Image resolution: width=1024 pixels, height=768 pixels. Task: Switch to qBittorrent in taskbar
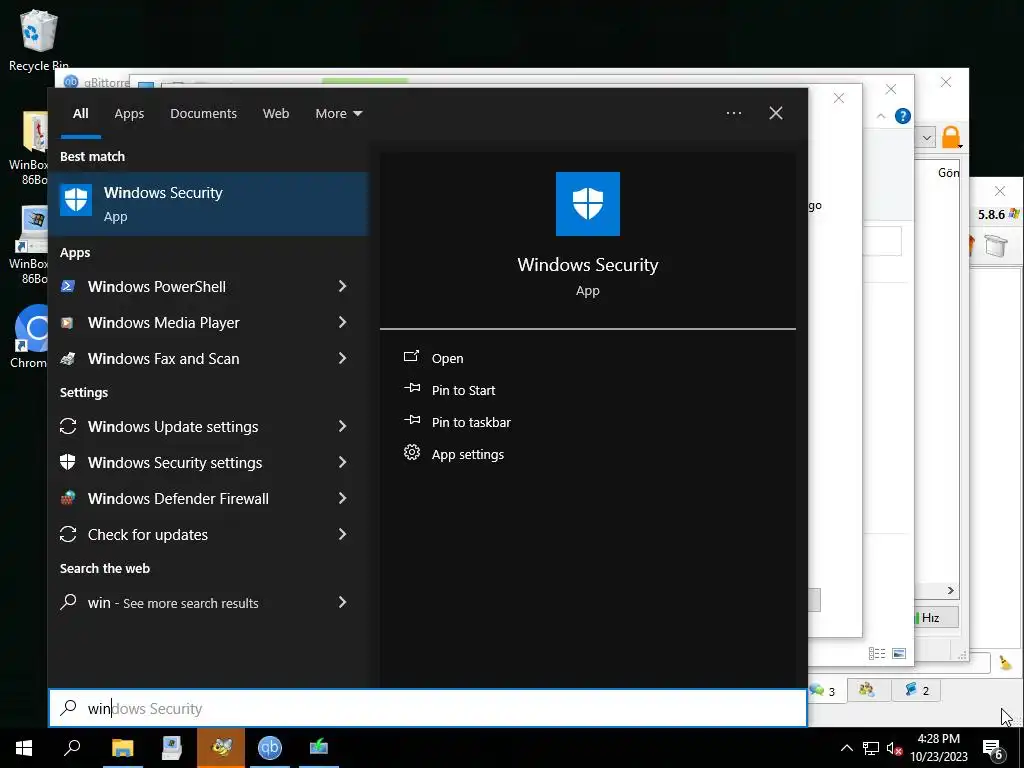click(x=270, y=748)
